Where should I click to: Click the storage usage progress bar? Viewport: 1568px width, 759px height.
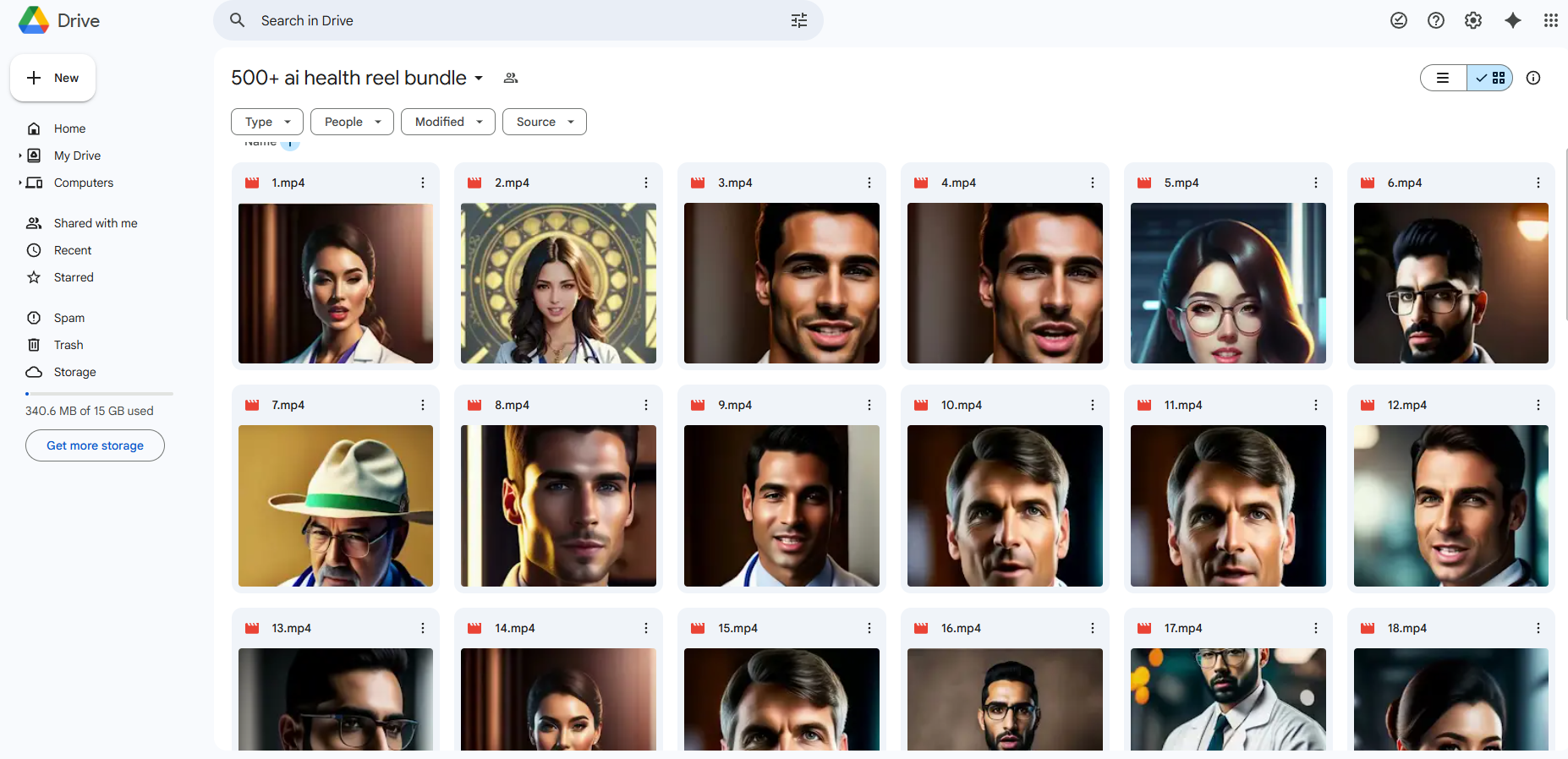click(x=99, y=394)
